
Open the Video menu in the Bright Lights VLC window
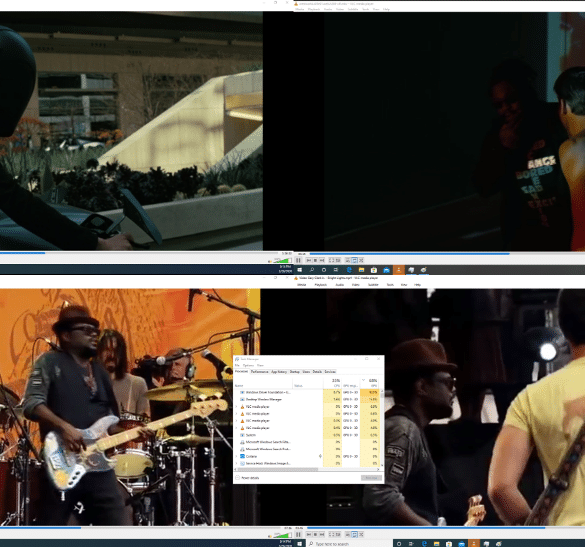356,285
